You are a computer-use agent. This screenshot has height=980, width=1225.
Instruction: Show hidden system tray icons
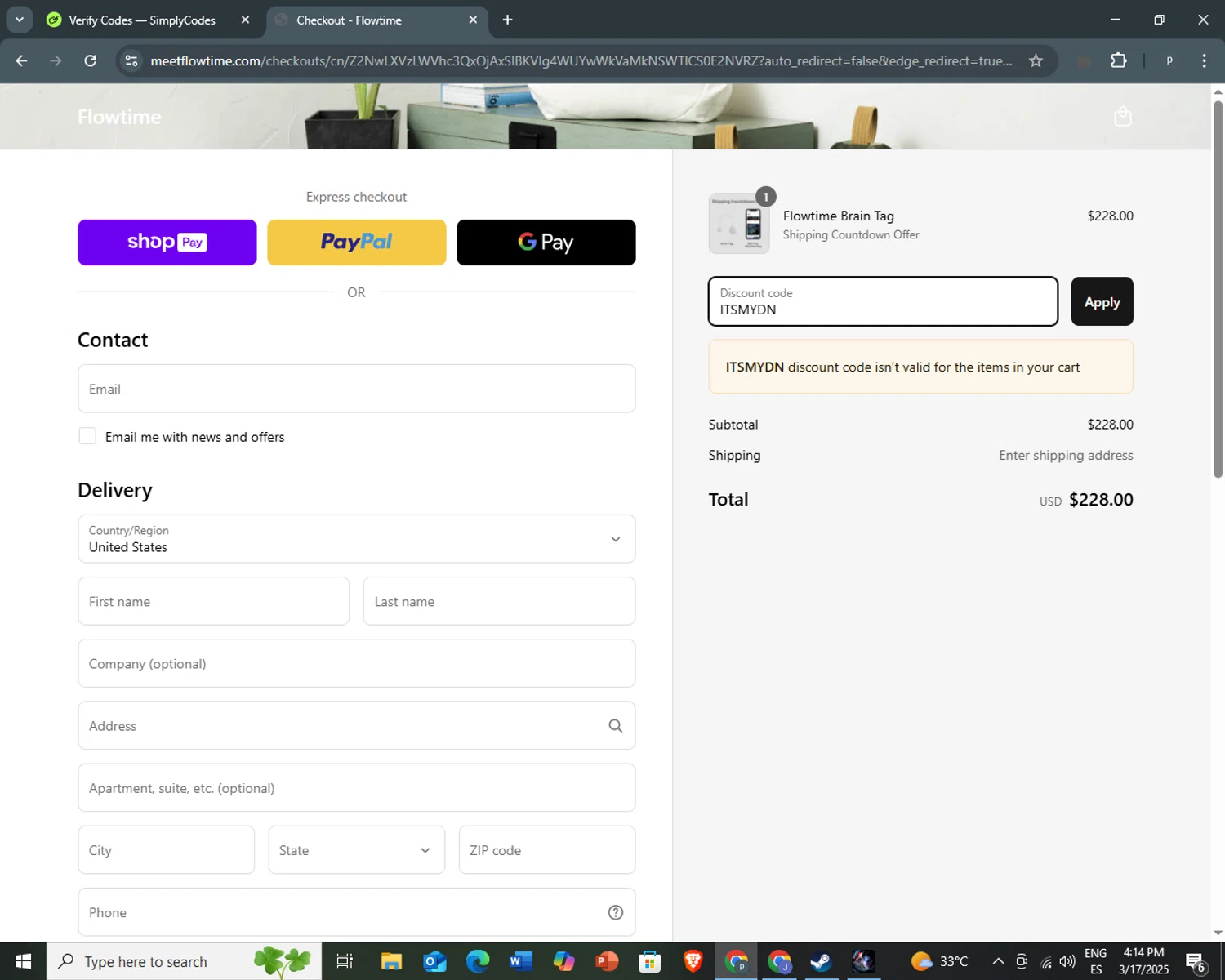998,961
